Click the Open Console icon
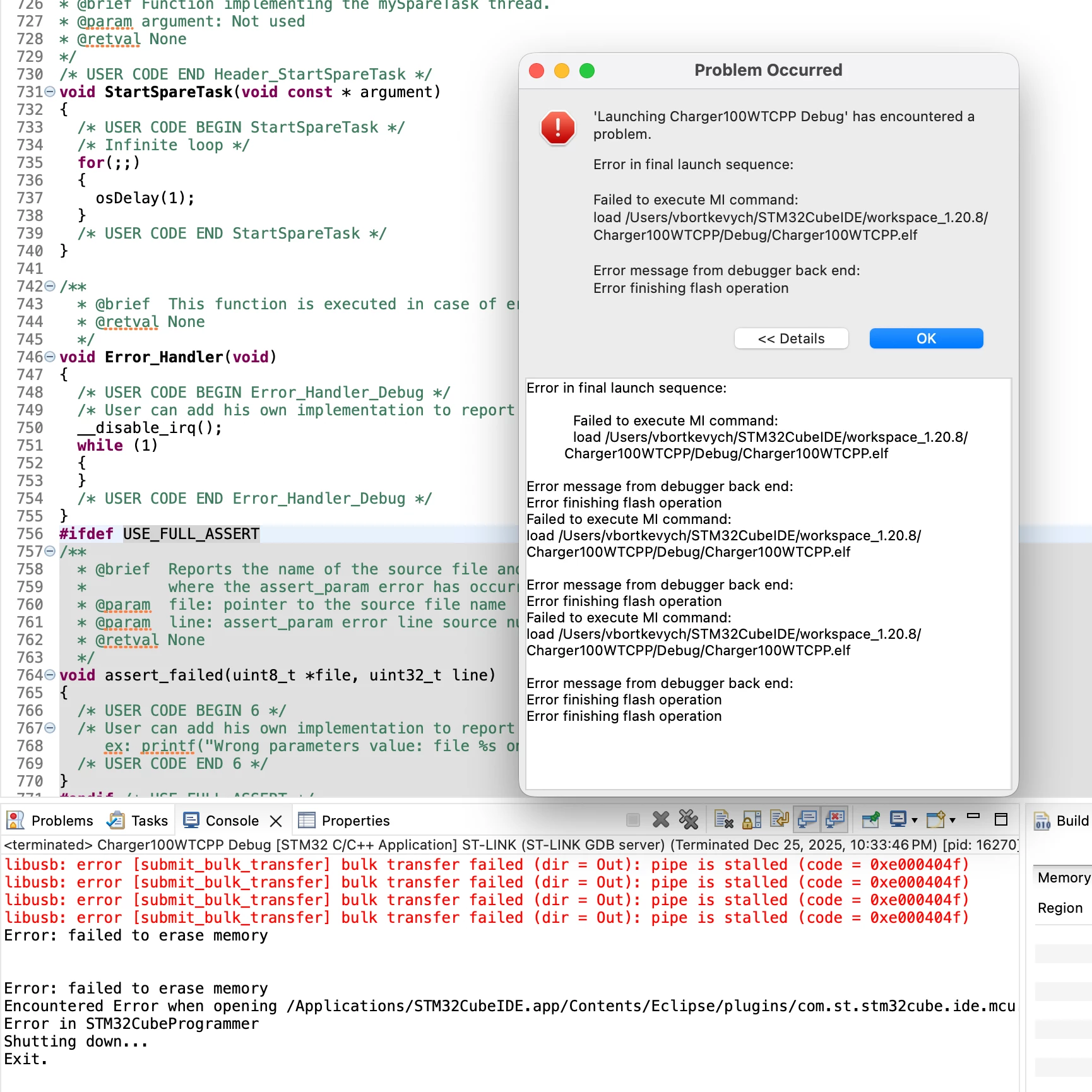Image resolution: width=1092 pixels, height=1092 pixels. click(x=935, y=820)
